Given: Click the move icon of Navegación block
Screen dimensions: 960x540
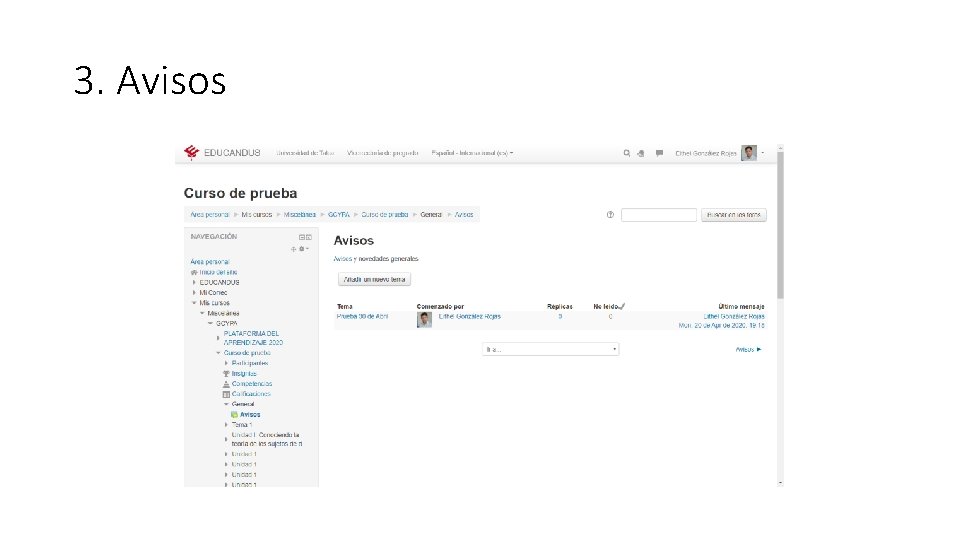Looking at the screenshot, I should [293, 249].
